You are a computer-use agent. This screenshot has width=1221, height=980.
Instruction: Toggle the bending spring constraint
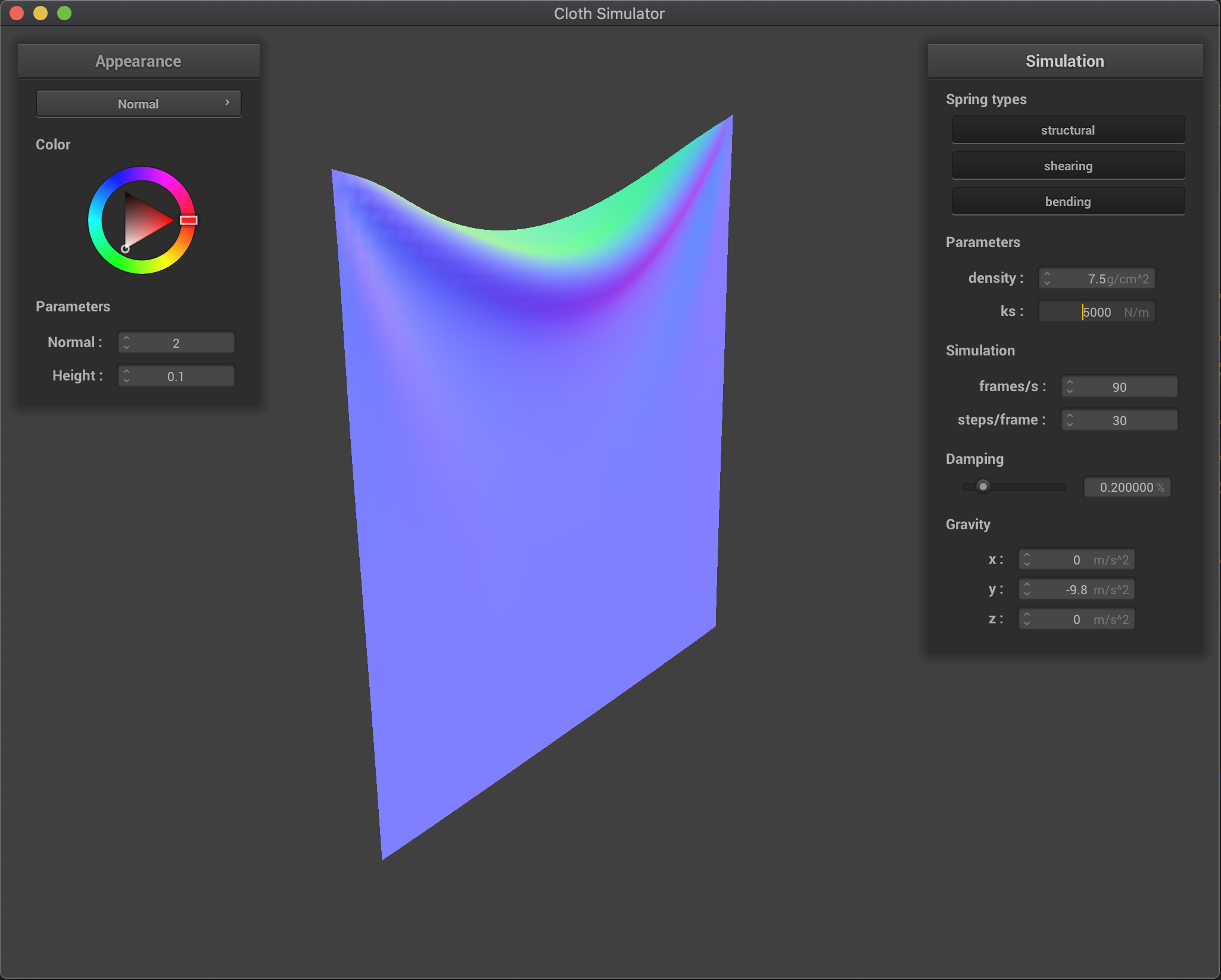1067,201
